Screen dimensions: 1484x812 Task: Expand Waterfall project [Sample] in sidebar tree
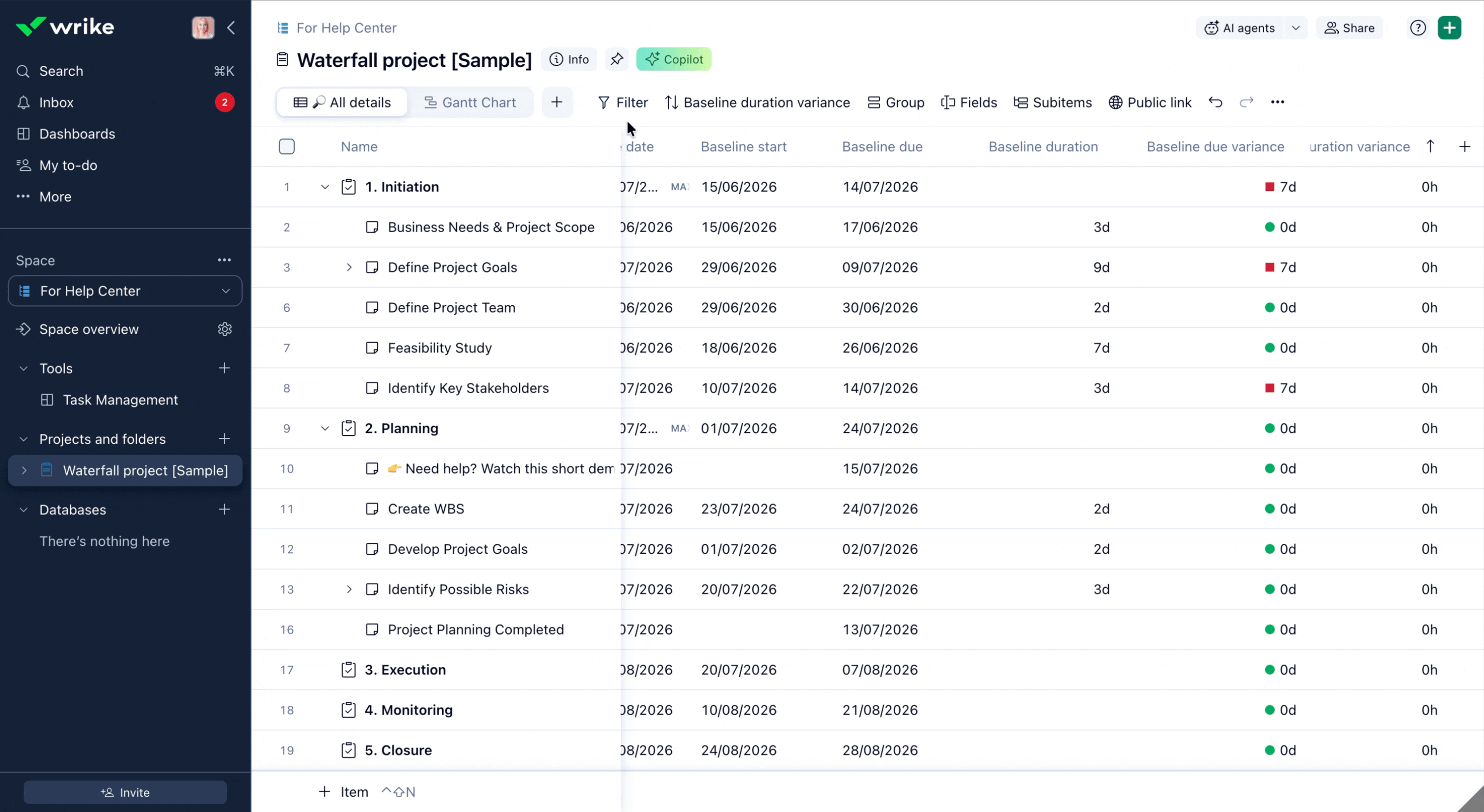tap(24, 470)
